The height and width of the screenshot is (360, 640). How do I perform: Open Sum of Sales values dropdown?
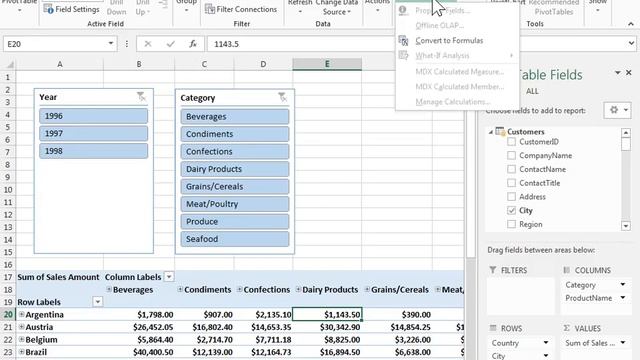pyautogui.click(x=623, y=343)
